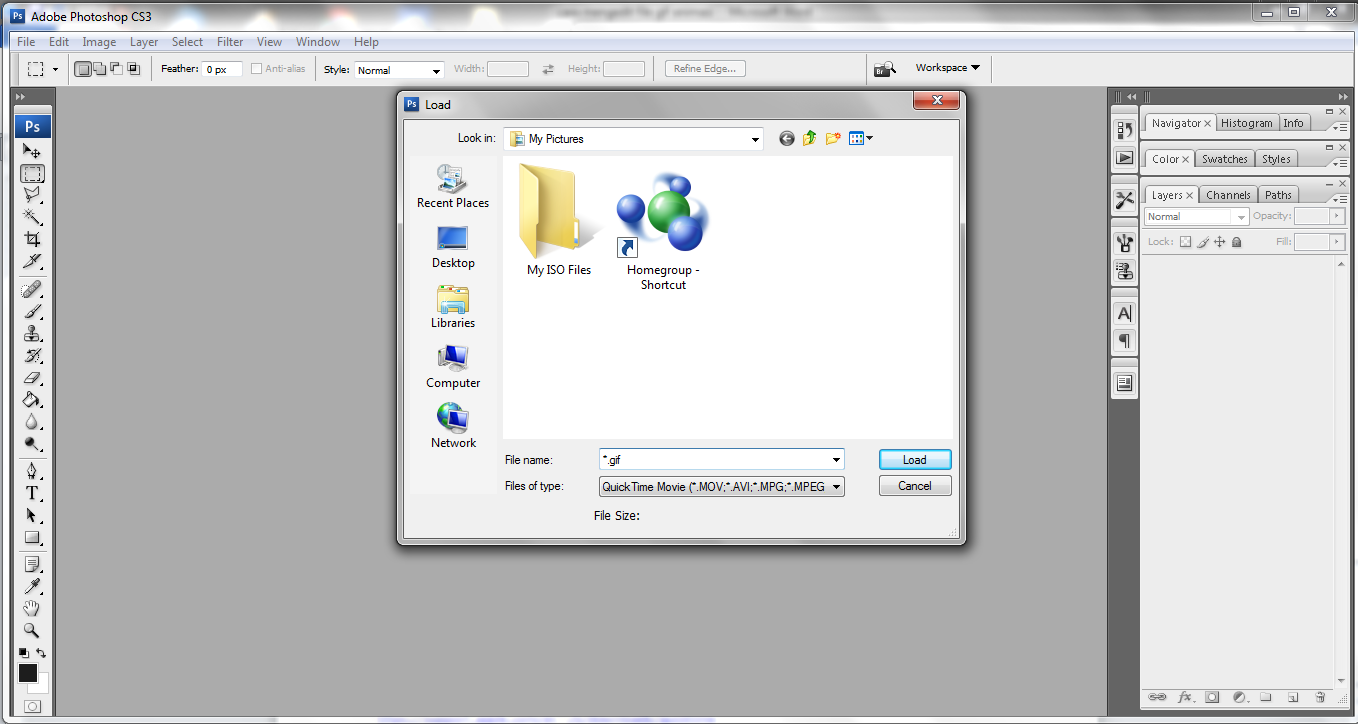This screenshot has width=1358, height=724.
Task: Select the Eyedropper tool
Action: pyautogui.click(x=32, y=587)
